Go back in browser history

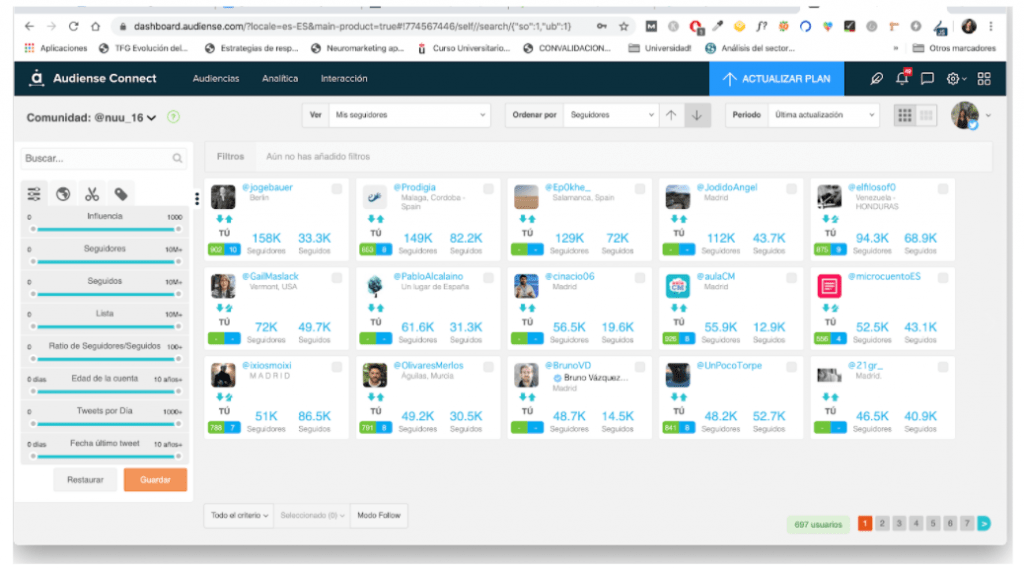click(29, 26)
